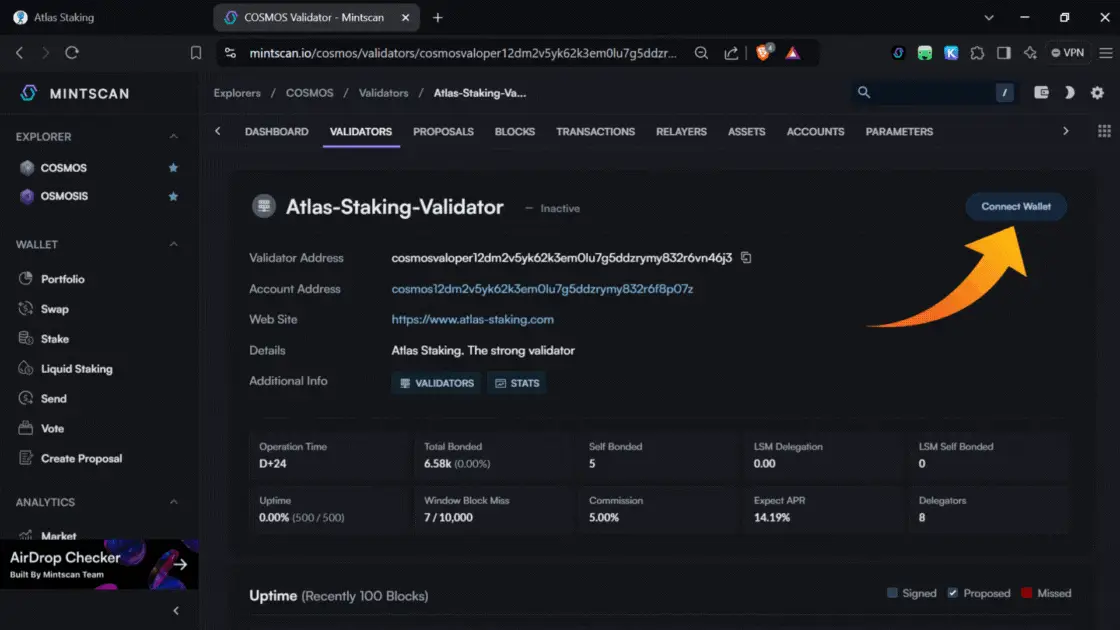The image size is (1120, 630).
Task: Click the Brave Shields icon
Action: click(763, 53)
